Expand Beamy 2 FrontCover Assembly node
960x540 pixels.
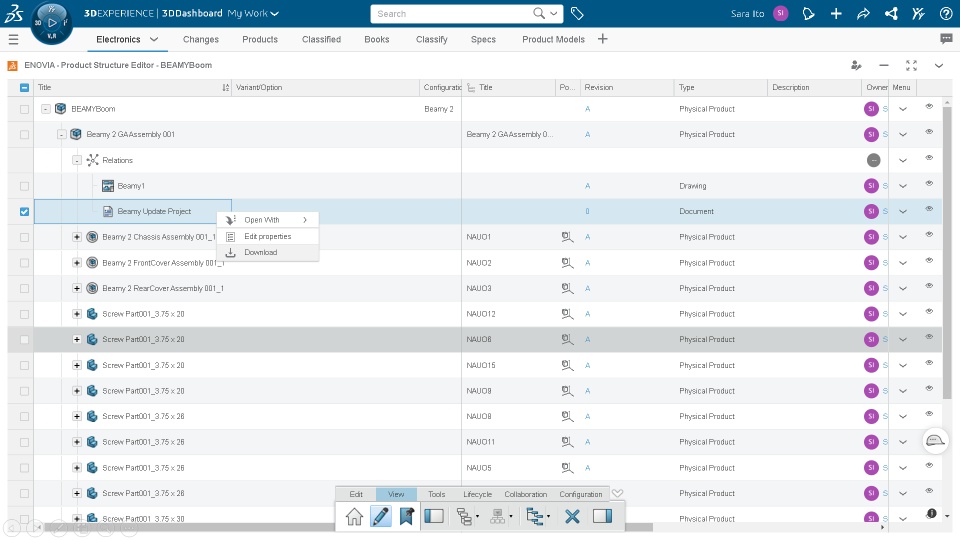click(x=77, y=263)
